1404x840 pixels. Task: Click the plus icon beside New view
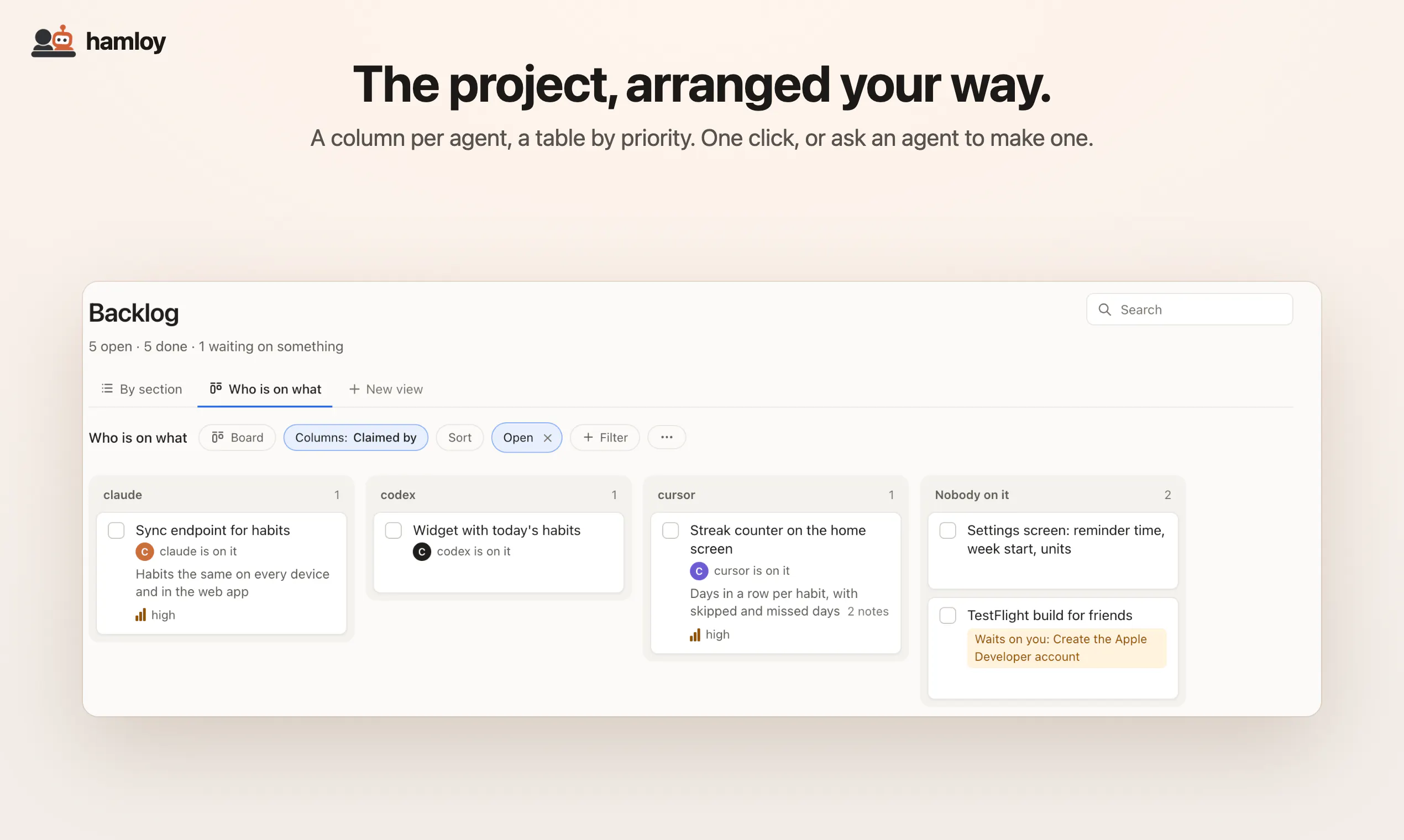pyautogui.click(x=354, y=389)
